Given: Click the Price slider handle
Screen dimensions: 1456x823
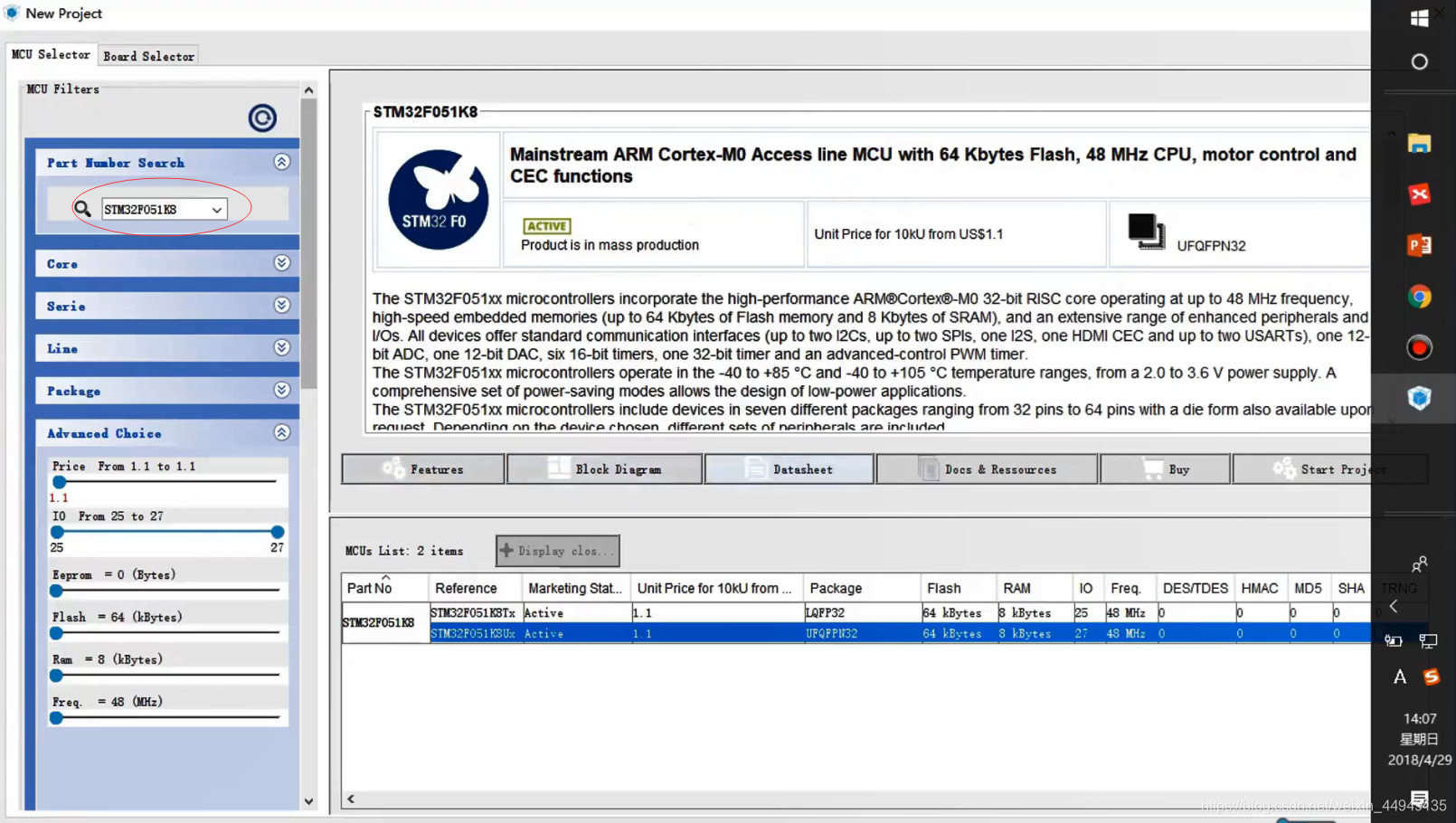Looking at the screenshot, I should pos(60,482).
